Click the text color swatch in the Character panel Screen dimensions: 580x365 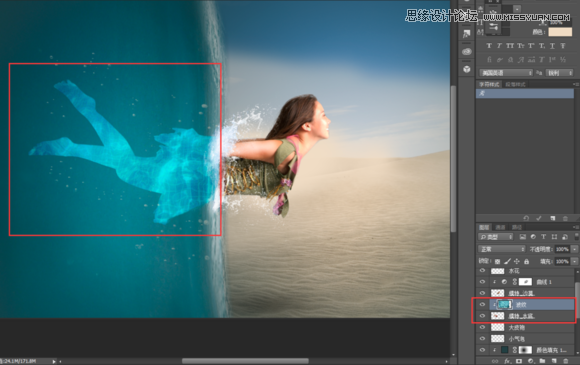click(x=560, y=32)
